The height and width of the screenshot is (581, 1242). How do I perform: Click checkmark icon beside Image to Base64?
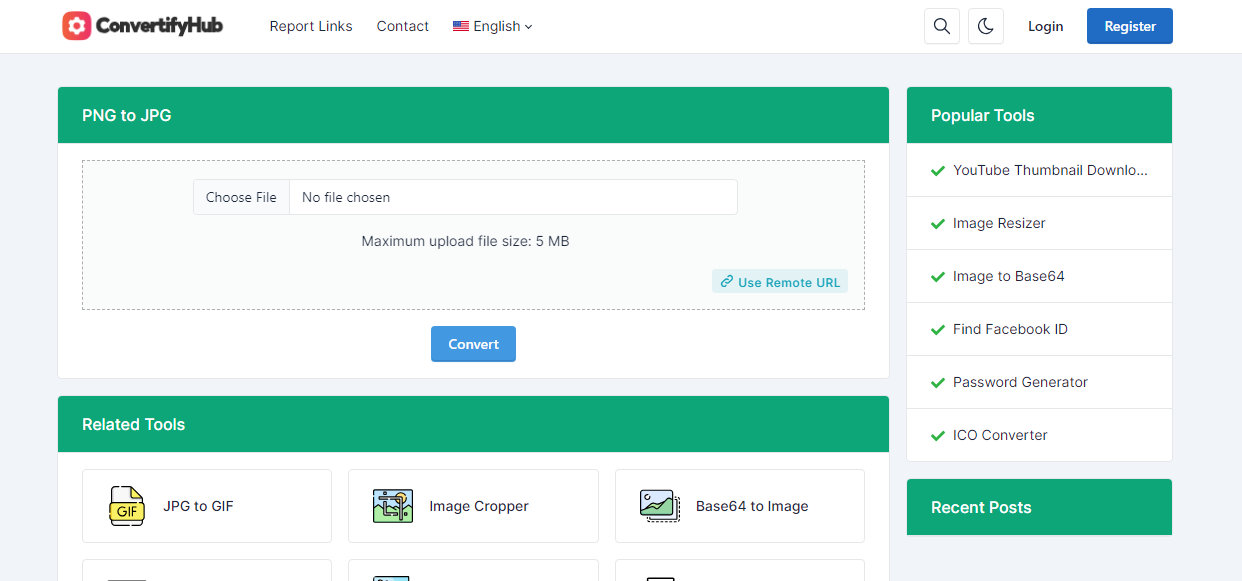938,277
